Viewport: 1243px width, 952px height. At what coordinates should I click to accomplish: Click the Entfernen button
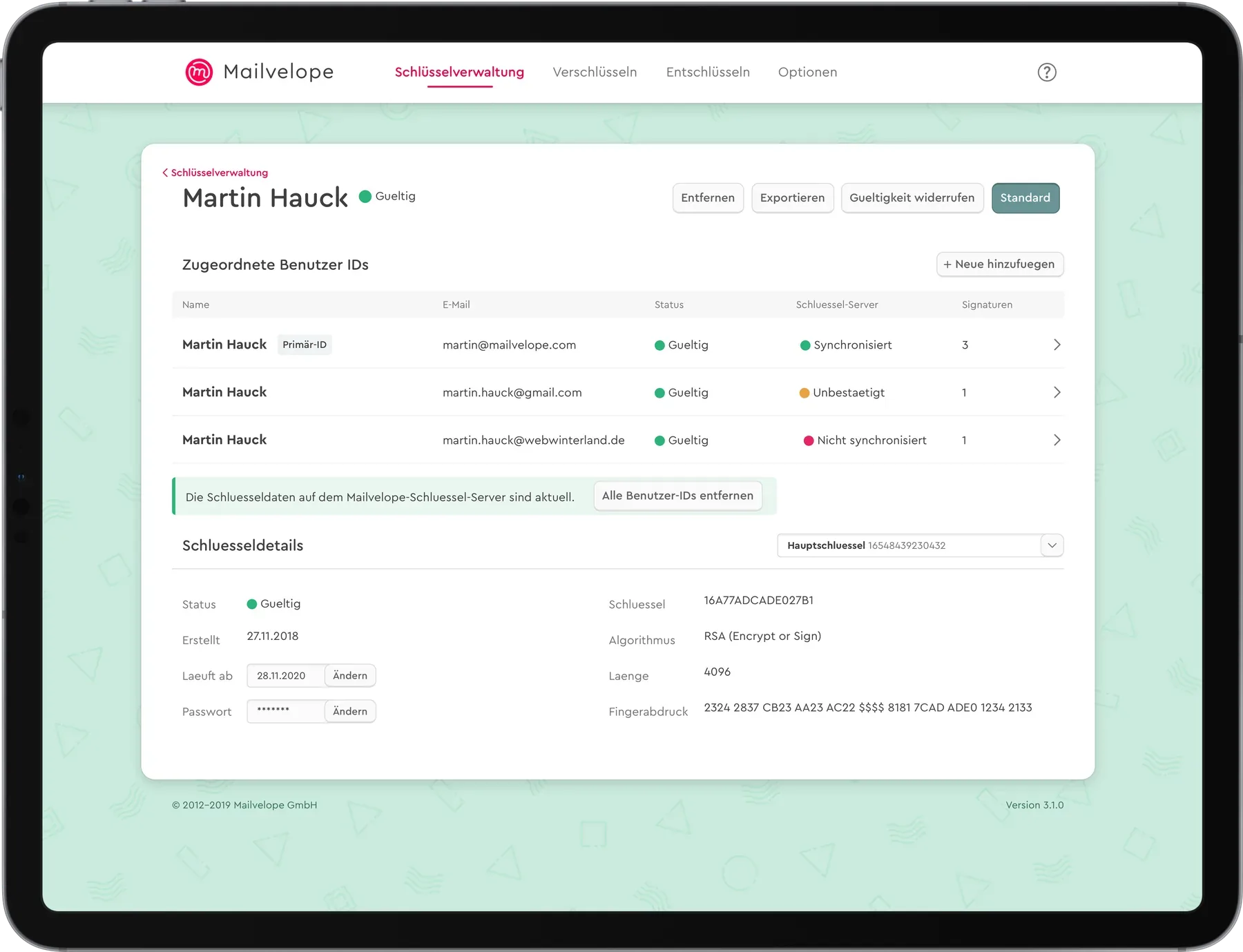click(708, 198)
